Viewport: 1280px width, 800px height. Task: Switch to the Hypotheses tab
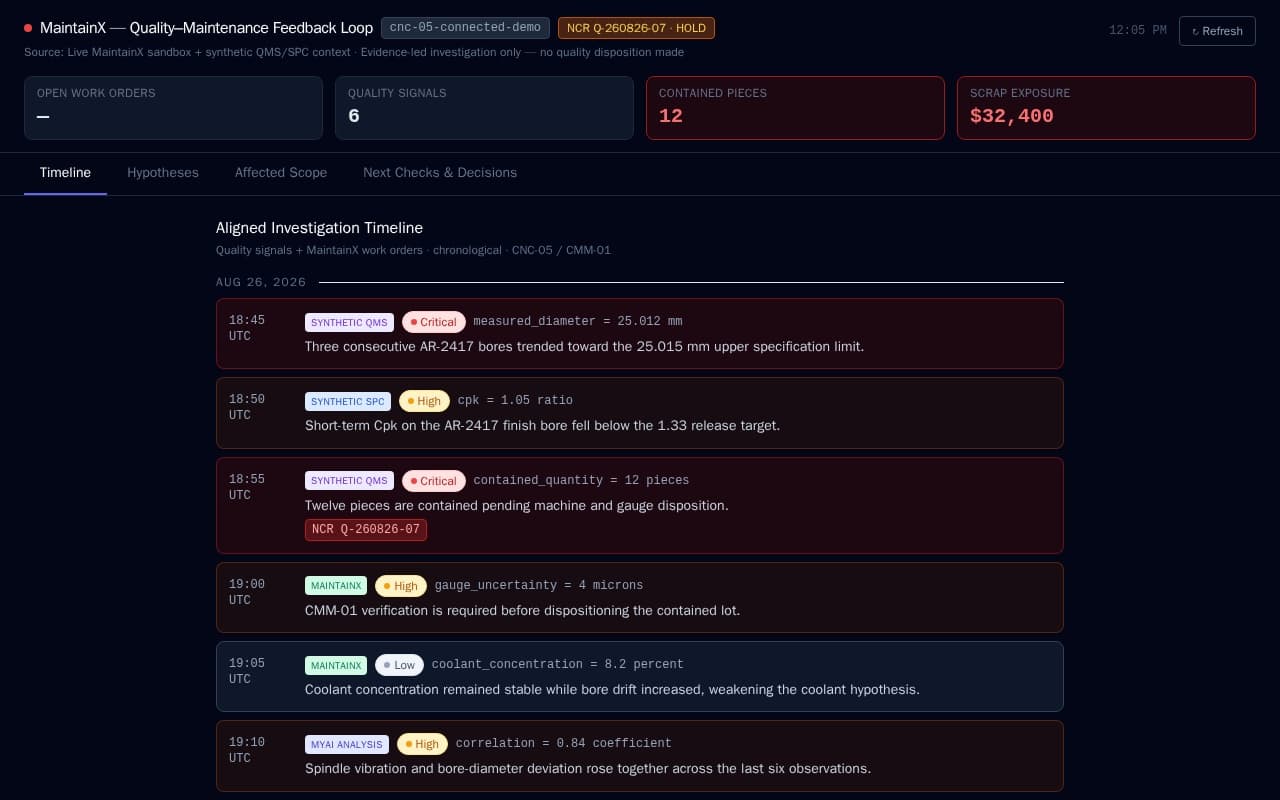click(163, 173)
